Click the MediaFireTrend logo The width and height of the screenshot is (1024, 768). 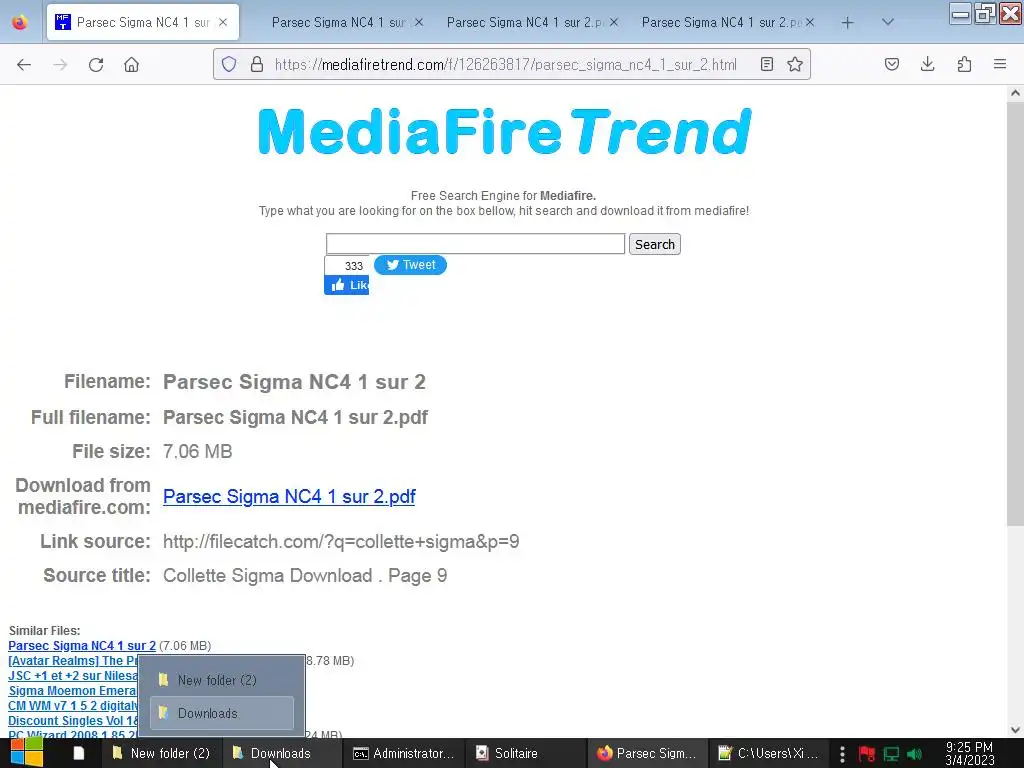pyautogui.click(x=505, y=131)
